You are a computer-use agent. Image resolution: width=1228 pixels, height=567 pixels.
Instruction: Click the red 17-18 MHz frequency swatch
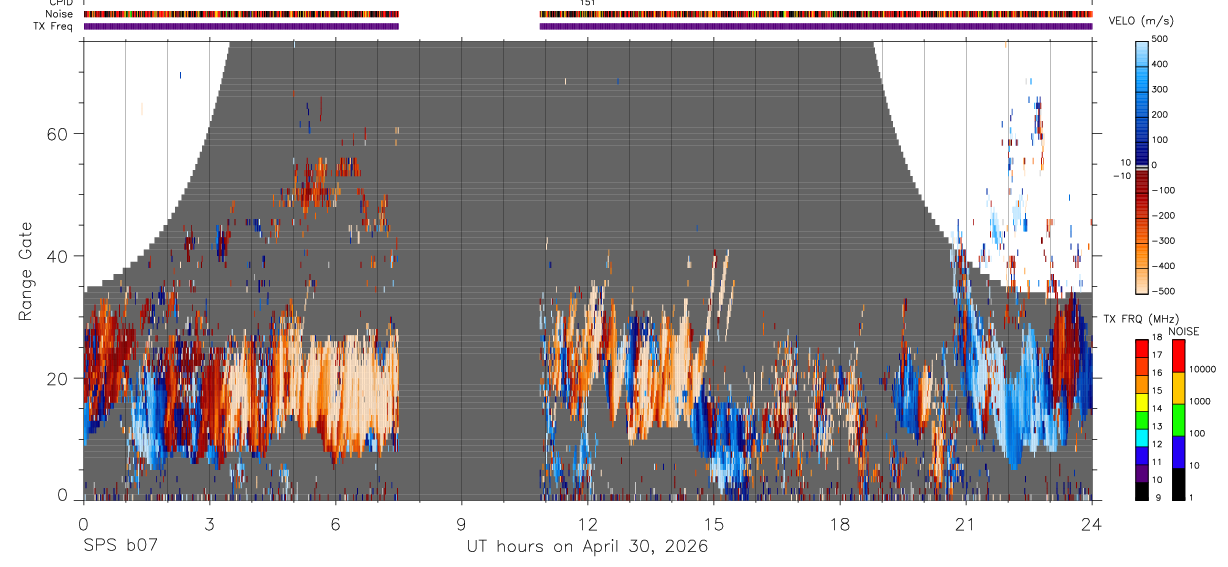pyautogui.click(x=1143, y=348)
